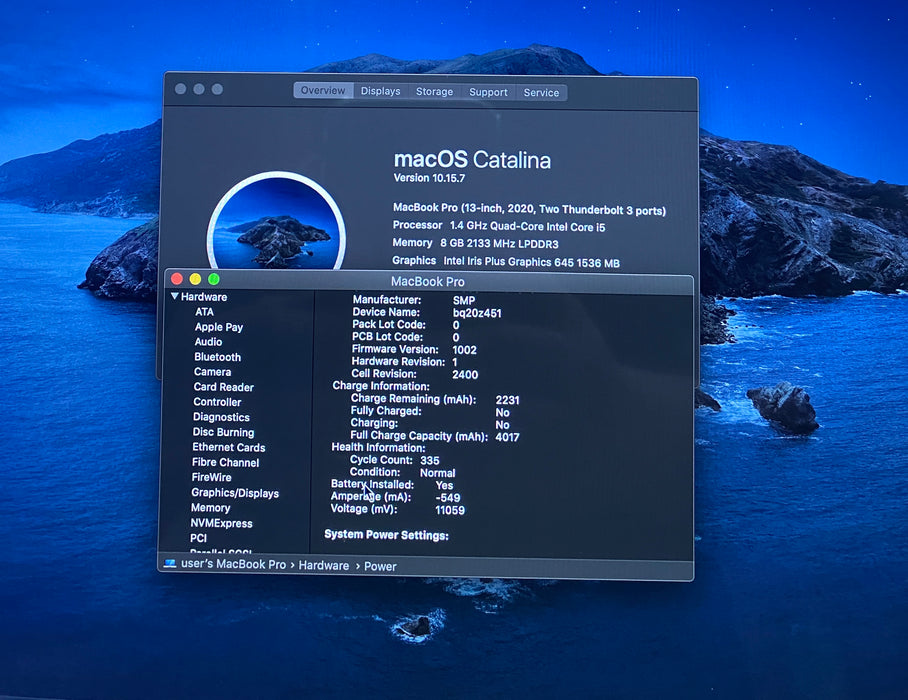The width and height of the screenshot is (908, 700).
Task: Select Controller in sidebar
Action: (217, 402)
